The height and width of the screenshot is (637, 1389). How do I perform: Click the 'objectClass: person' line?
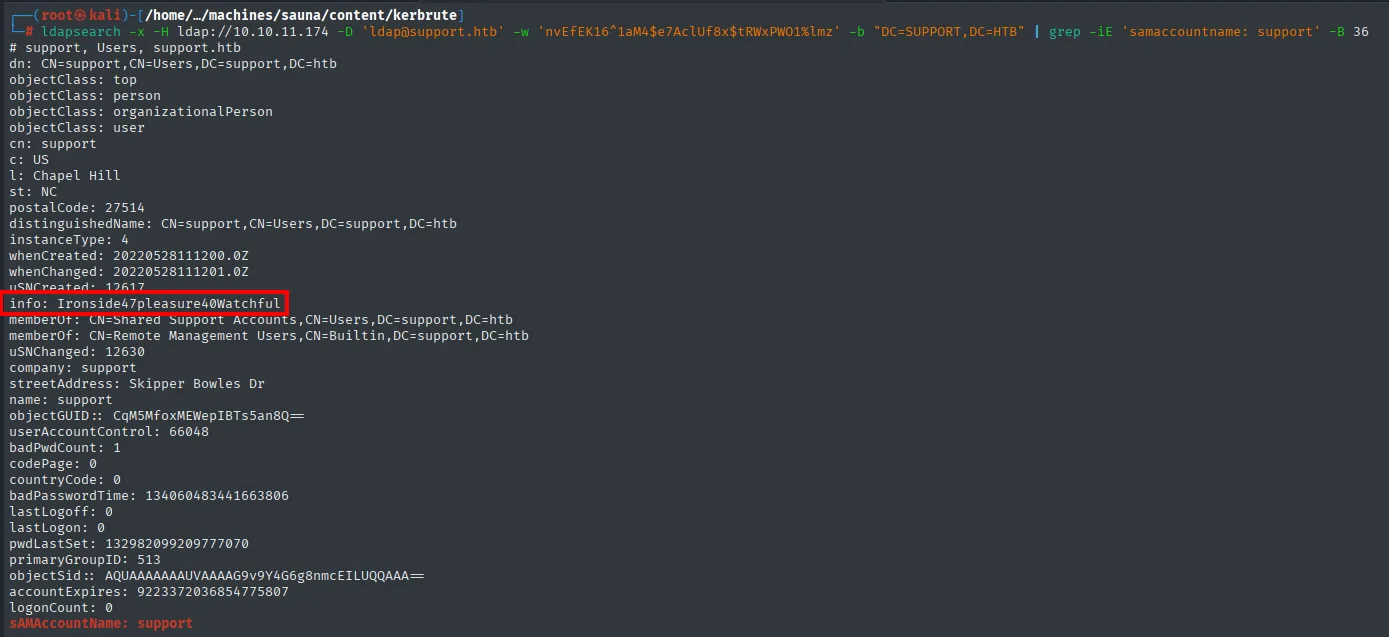pyautogui.click(x=85, y=96)
